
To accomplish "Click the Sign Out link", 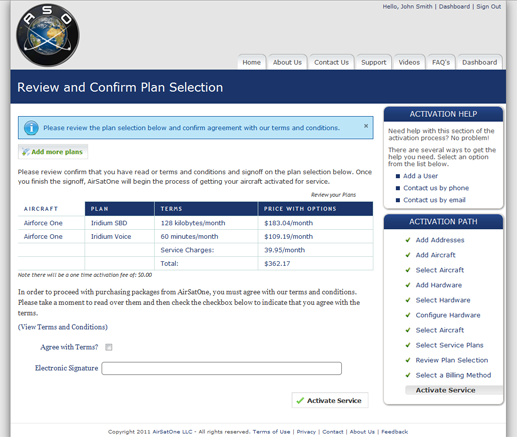I will 489,7.
